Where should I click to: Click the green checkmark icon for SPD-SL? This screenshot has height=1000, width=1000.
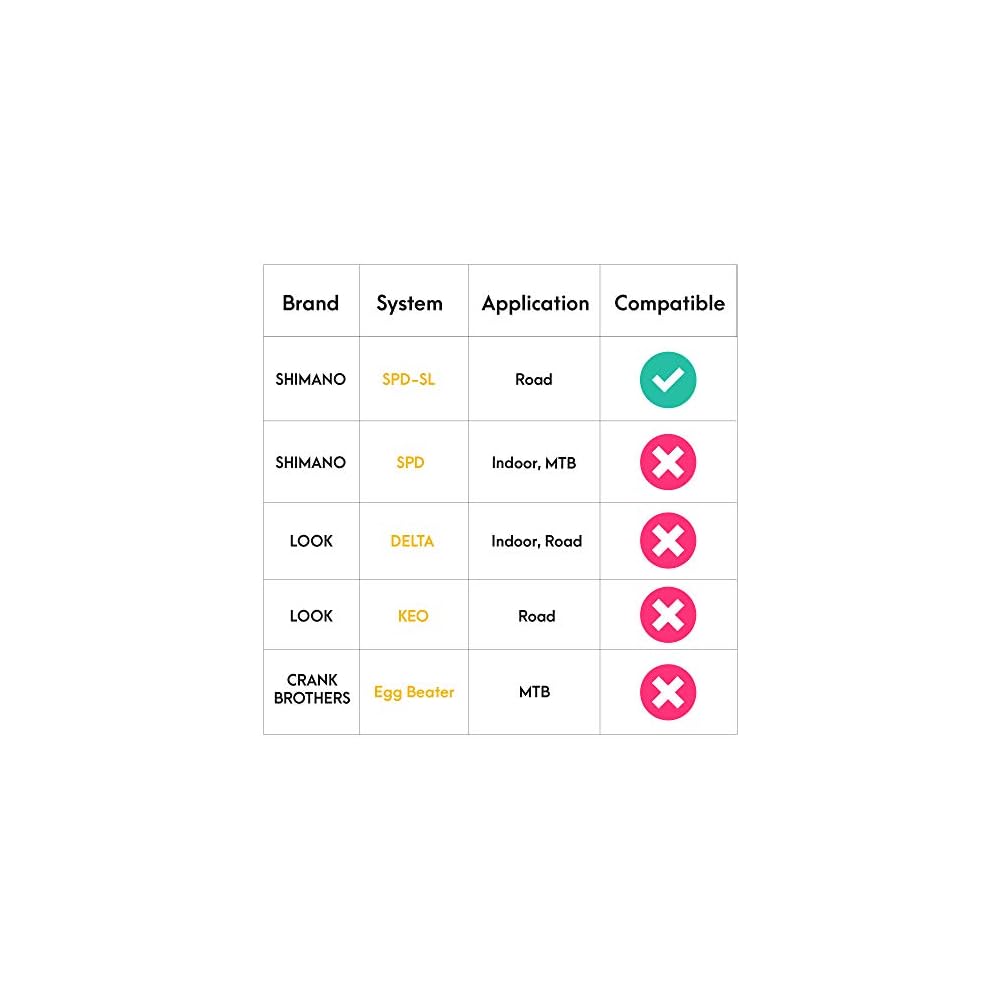pos(668,380)
